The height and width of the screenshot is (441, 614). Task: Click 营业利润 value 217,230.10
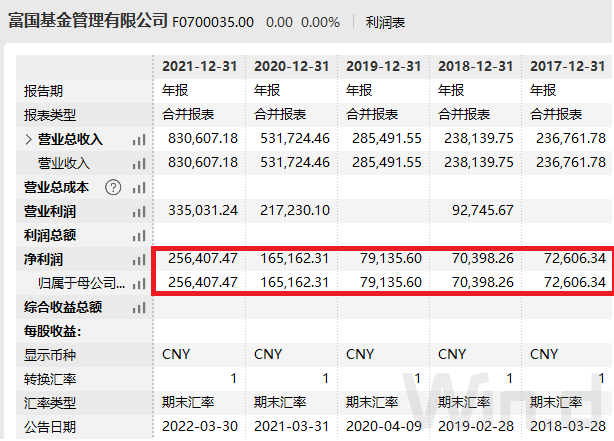(x=295, y=211)
